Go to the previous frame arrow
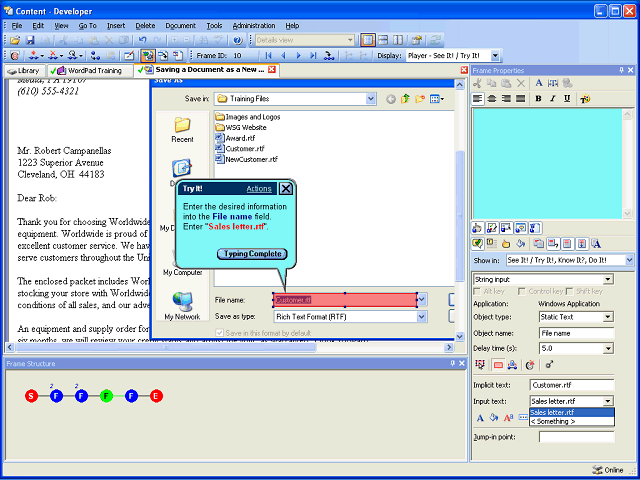Screen dimensions: 640x480 click(283, 56)
